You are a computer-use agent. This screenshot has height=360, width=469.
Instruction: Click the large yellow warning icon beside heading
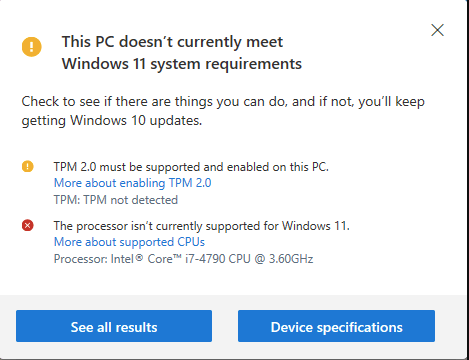32,46
